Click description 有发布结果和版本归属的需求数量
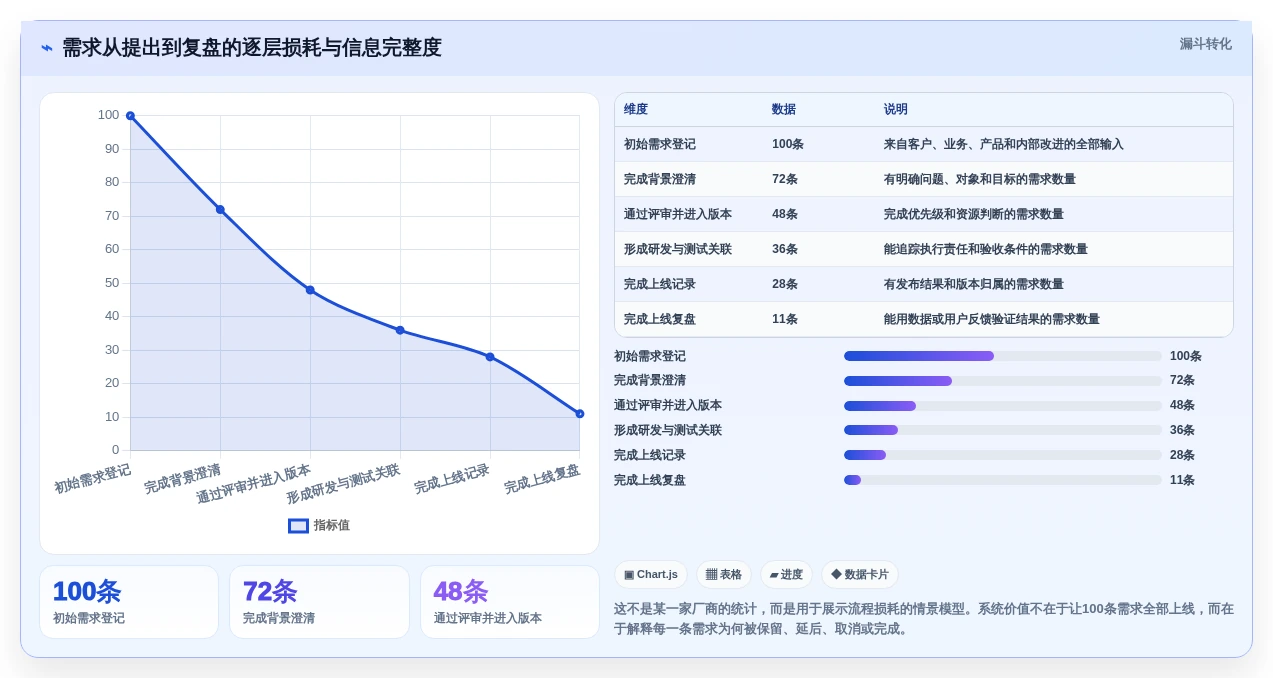1273x678 pixels. tap(974, 285)
